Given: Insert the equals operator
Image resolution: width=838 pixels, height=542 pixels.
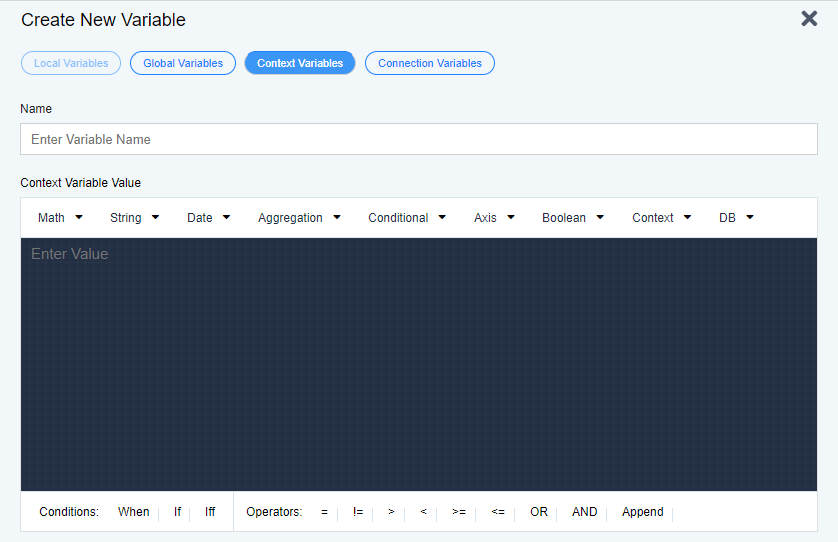Looking at the screenshot, I should [x=324, y=512].
